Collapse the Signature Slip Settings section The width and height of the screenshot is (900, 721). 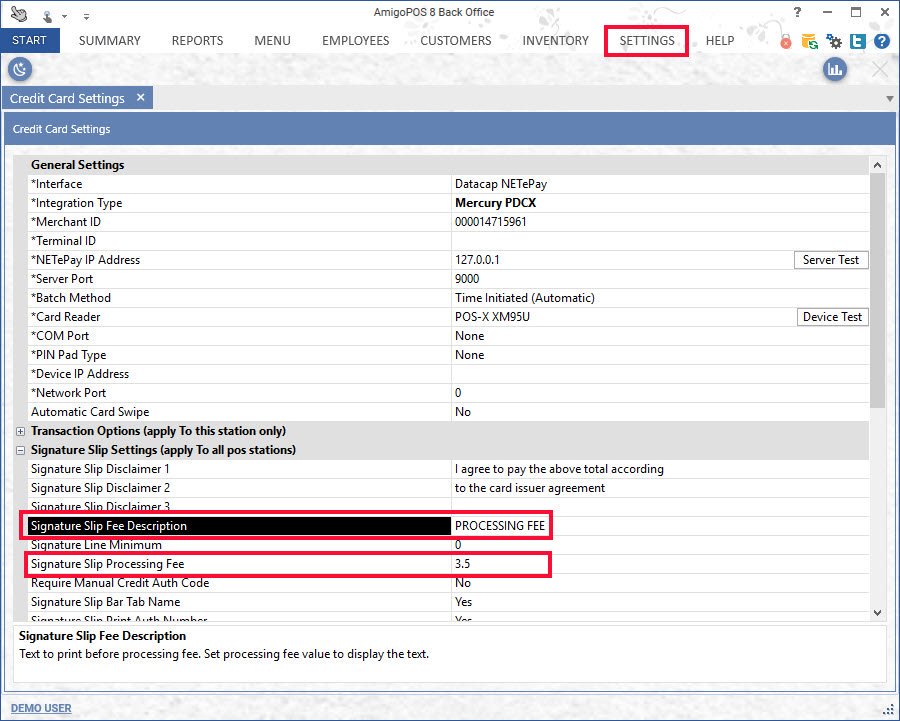(x=21, y=450)
